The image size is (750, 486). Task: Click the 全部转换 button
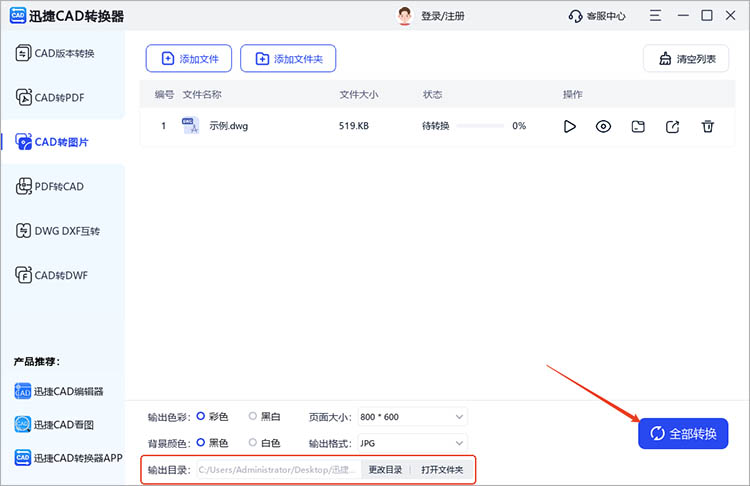pos(683,433)
